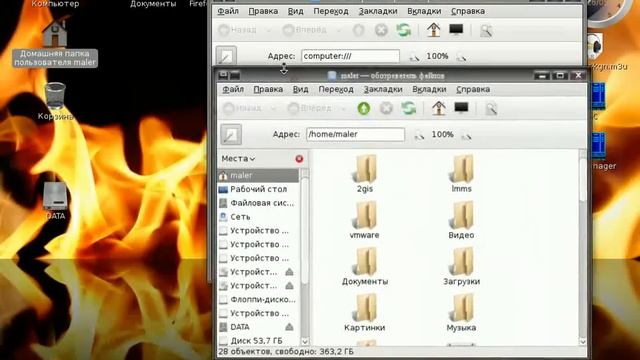Open the Видео folder
This screenshot has width=640, height=360.
[x=462, y=220]
